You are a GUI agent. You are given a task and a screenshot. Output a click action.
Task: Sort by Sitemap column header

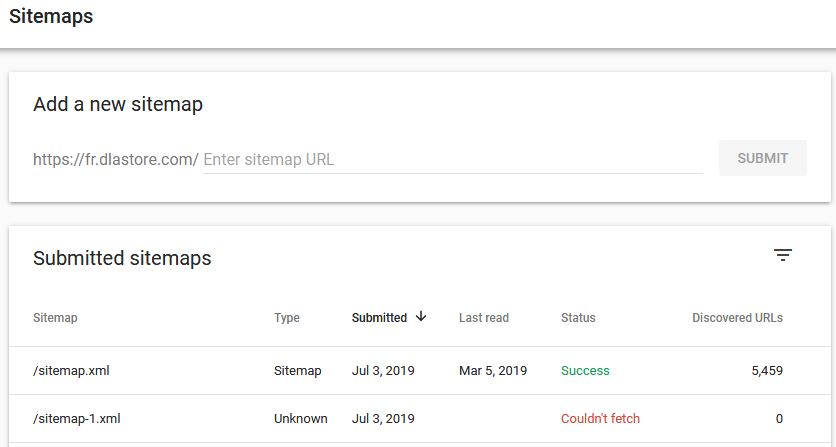click(x=55, y=318)
